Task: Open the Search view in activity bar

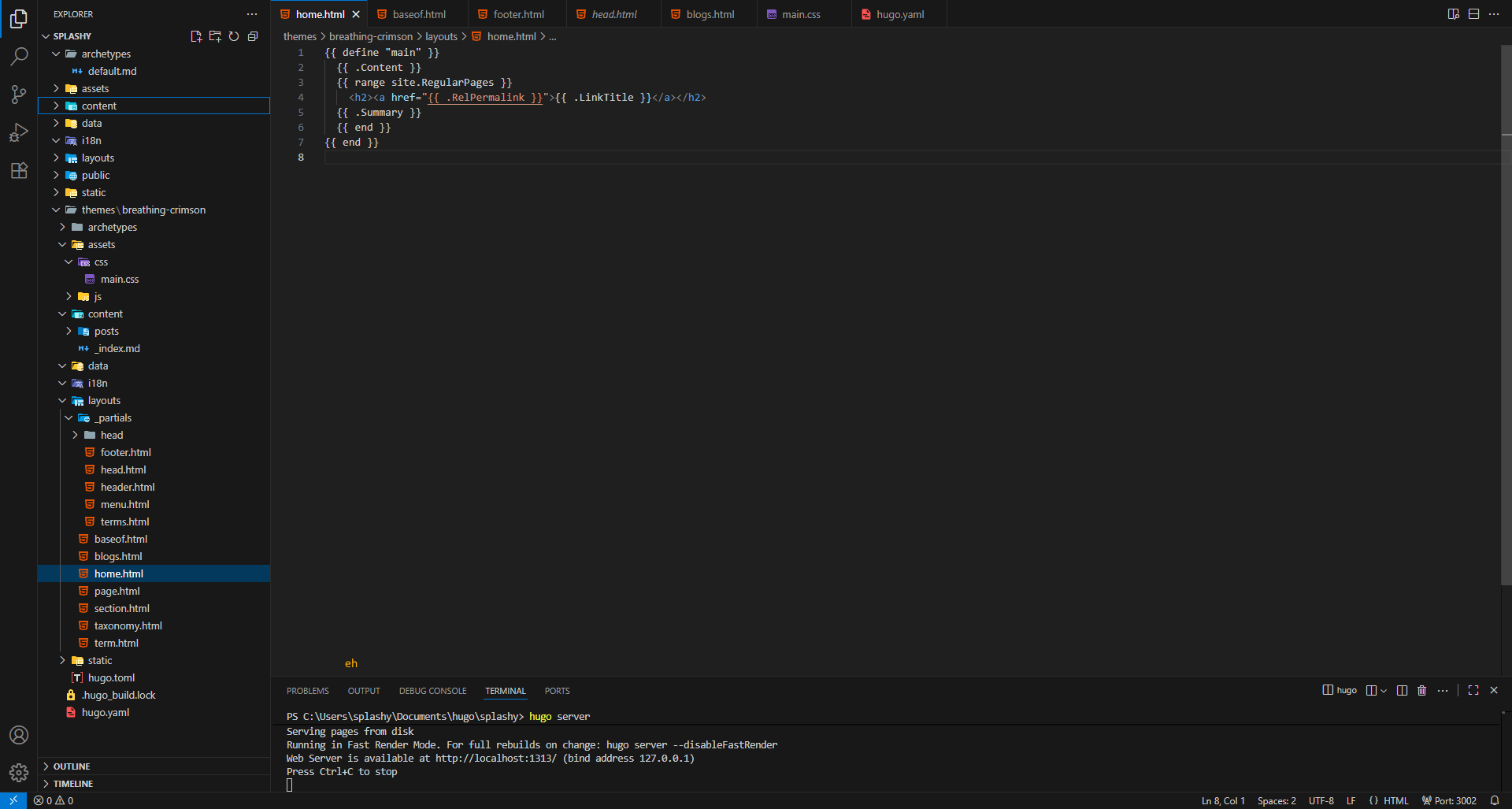Action: 19,57
